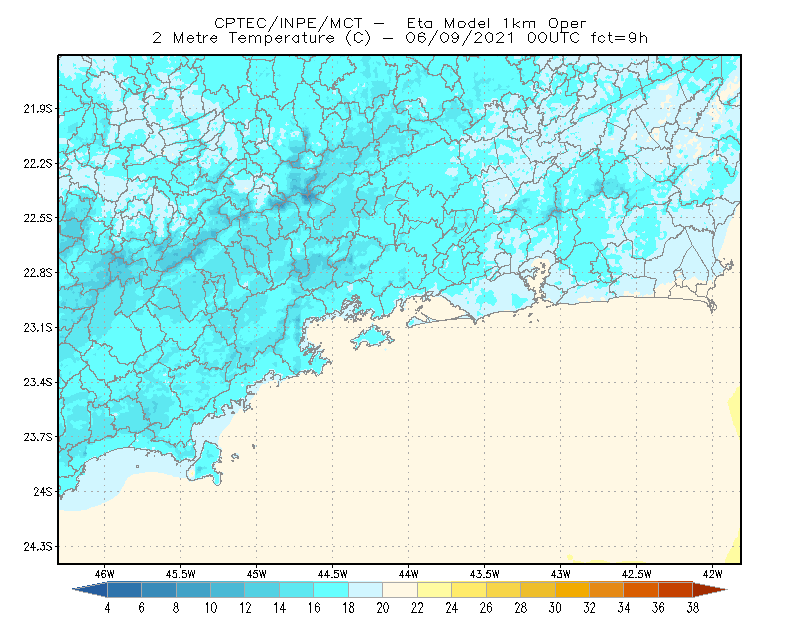Click the colorbar value '38'

pyautogui.click(x=693, y=608)
